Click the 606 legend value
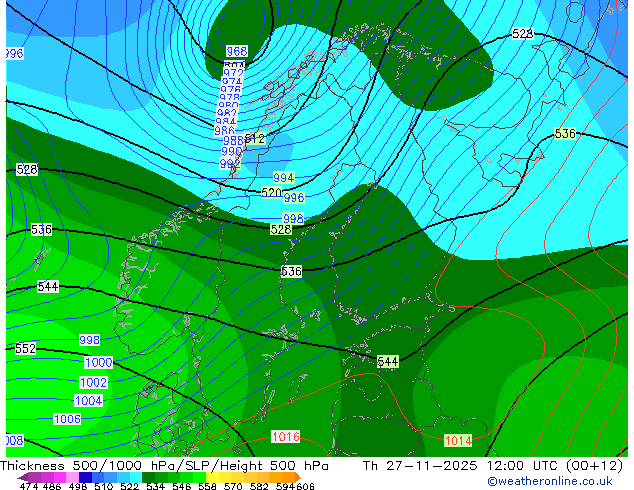 tap(305, 486)
